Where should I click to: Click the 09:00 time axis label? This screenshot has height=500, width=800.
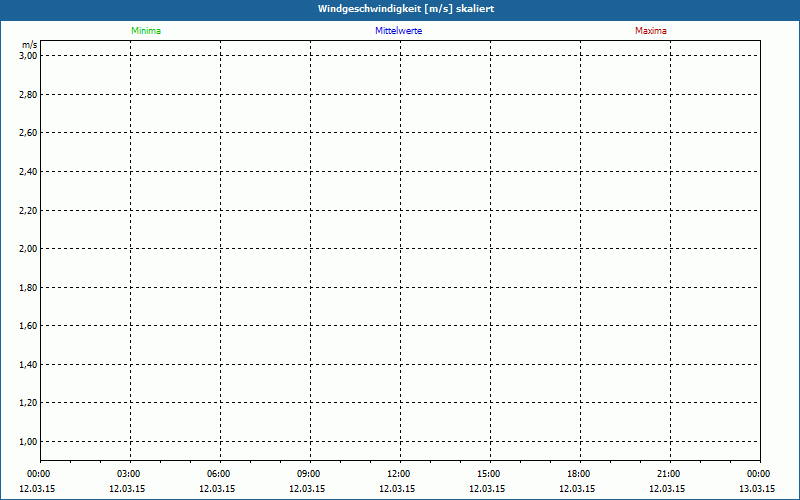click(309, 474)
